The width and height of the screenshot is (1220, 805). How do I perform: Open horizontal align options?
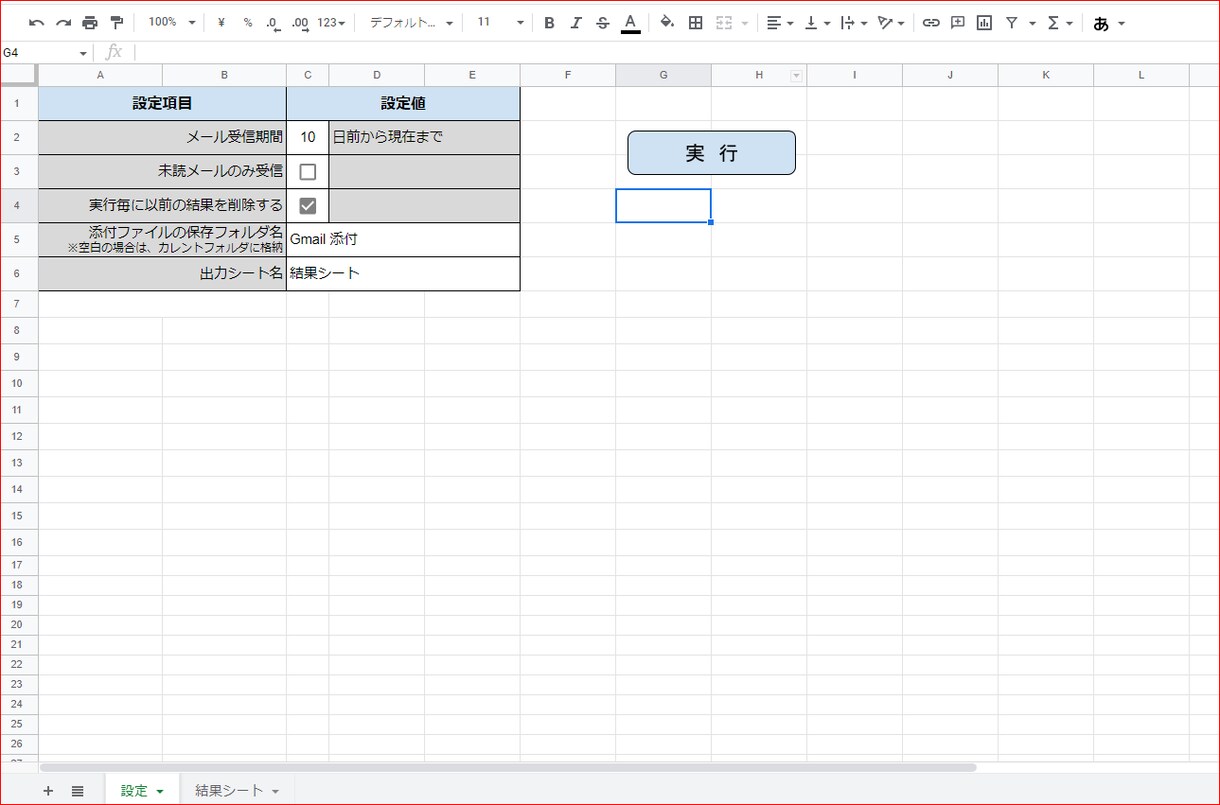click(x=779, y=22)
